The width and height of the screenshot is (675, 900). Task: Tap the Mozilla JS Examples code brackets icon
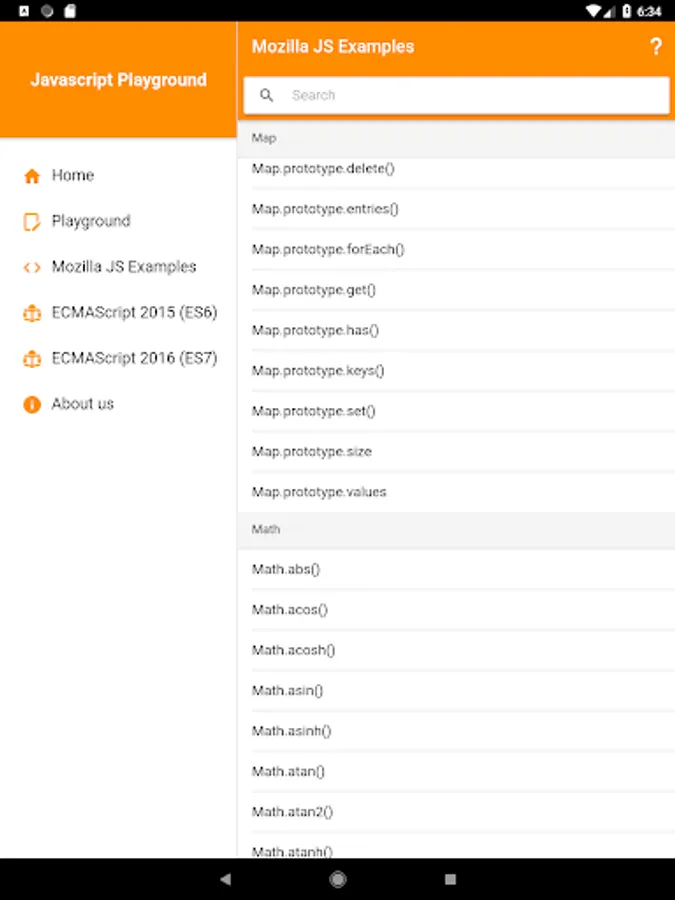(32, 267)
